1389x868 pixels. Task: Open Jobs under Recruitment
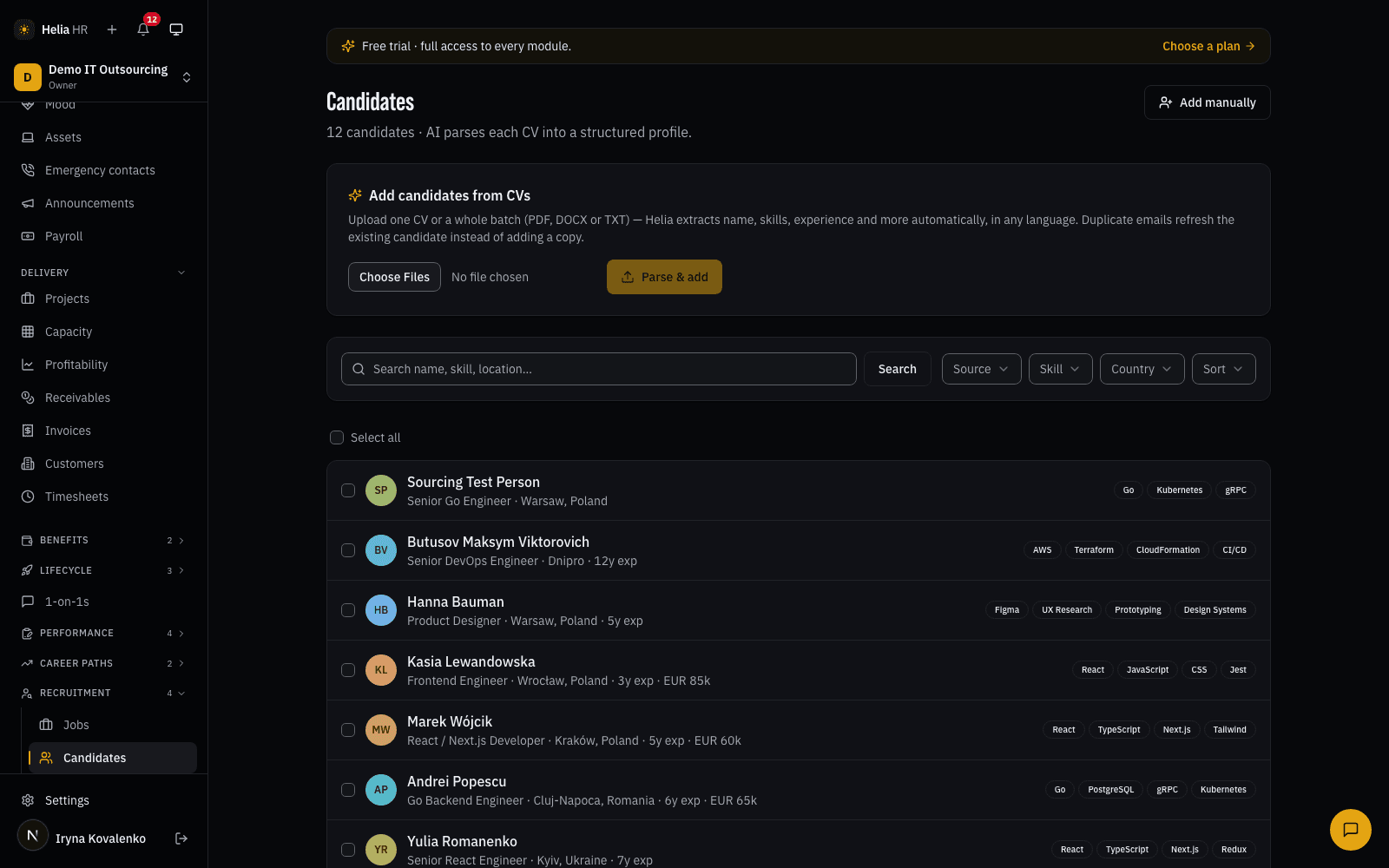[x=113, y=725]
